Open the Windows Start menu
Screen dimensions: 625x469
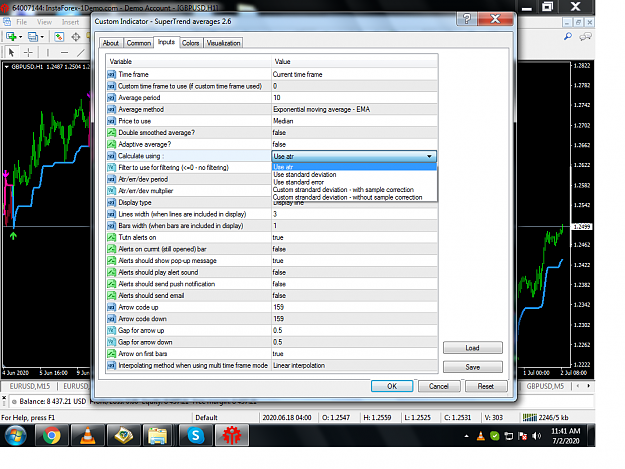16,435
